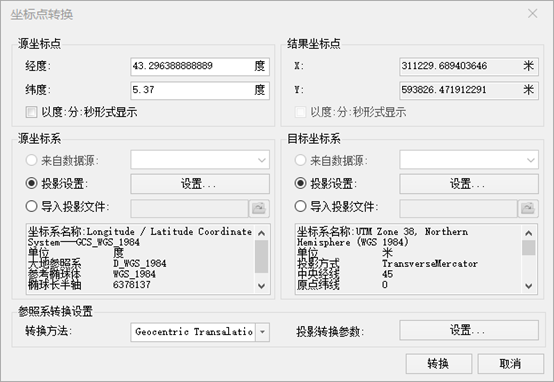Click the source longitude input field
554x382 pixels.
click(x=200, y=66)
